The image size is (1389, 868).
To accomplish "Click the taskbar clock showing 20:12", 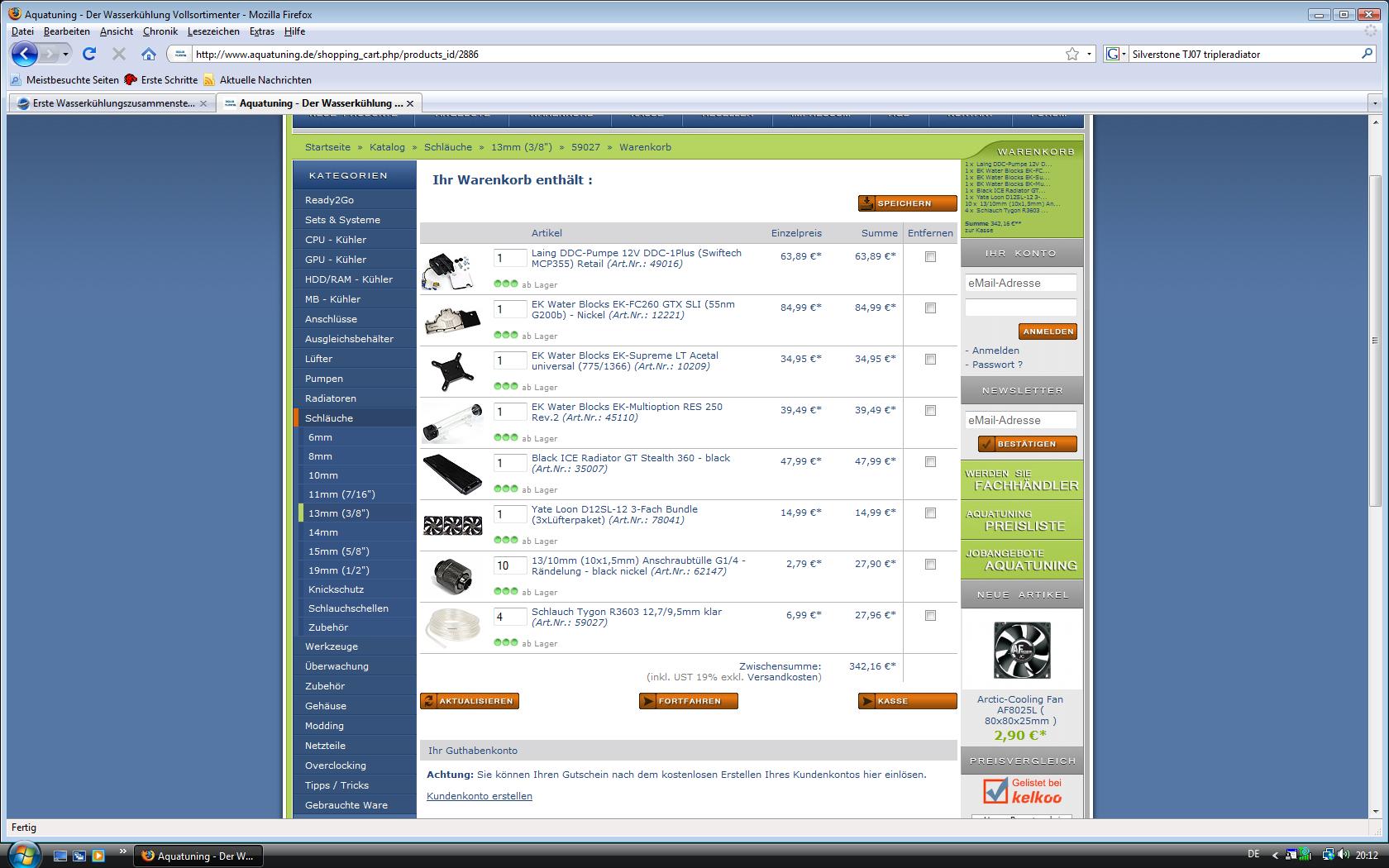I will [1367, 855].
